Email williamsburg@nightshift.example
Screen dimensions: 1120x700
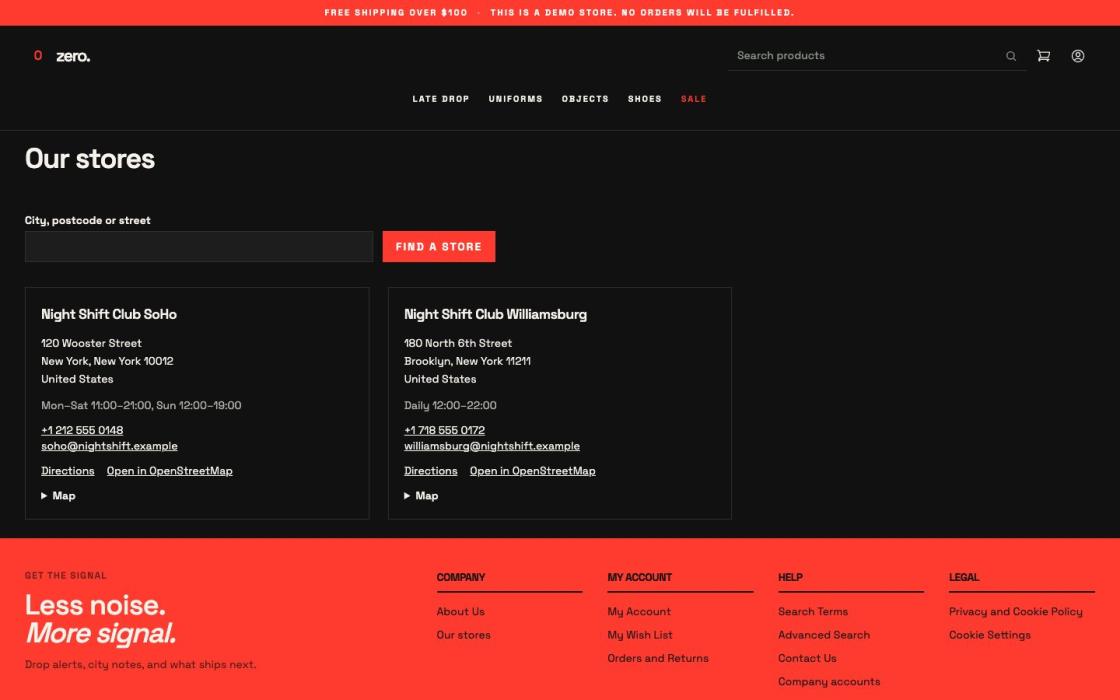pyautogui.click(x=492, y=446)
